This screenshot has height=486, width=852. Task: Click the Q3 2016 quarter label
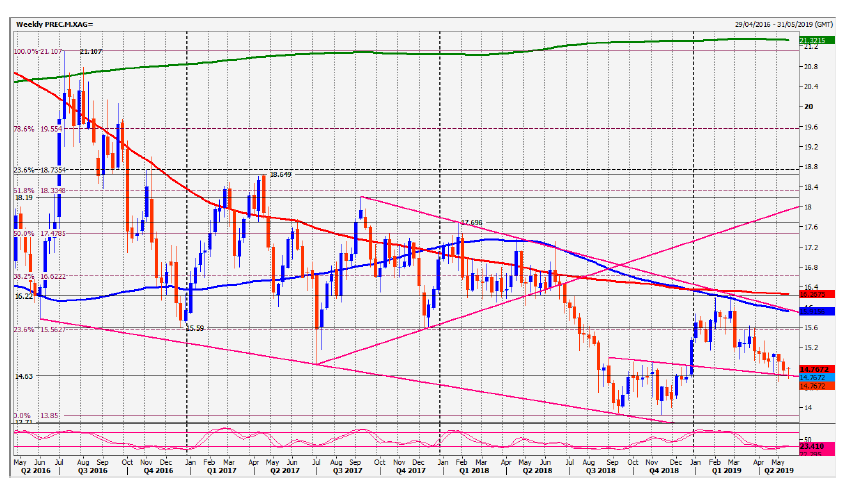[x=92, y=470]
